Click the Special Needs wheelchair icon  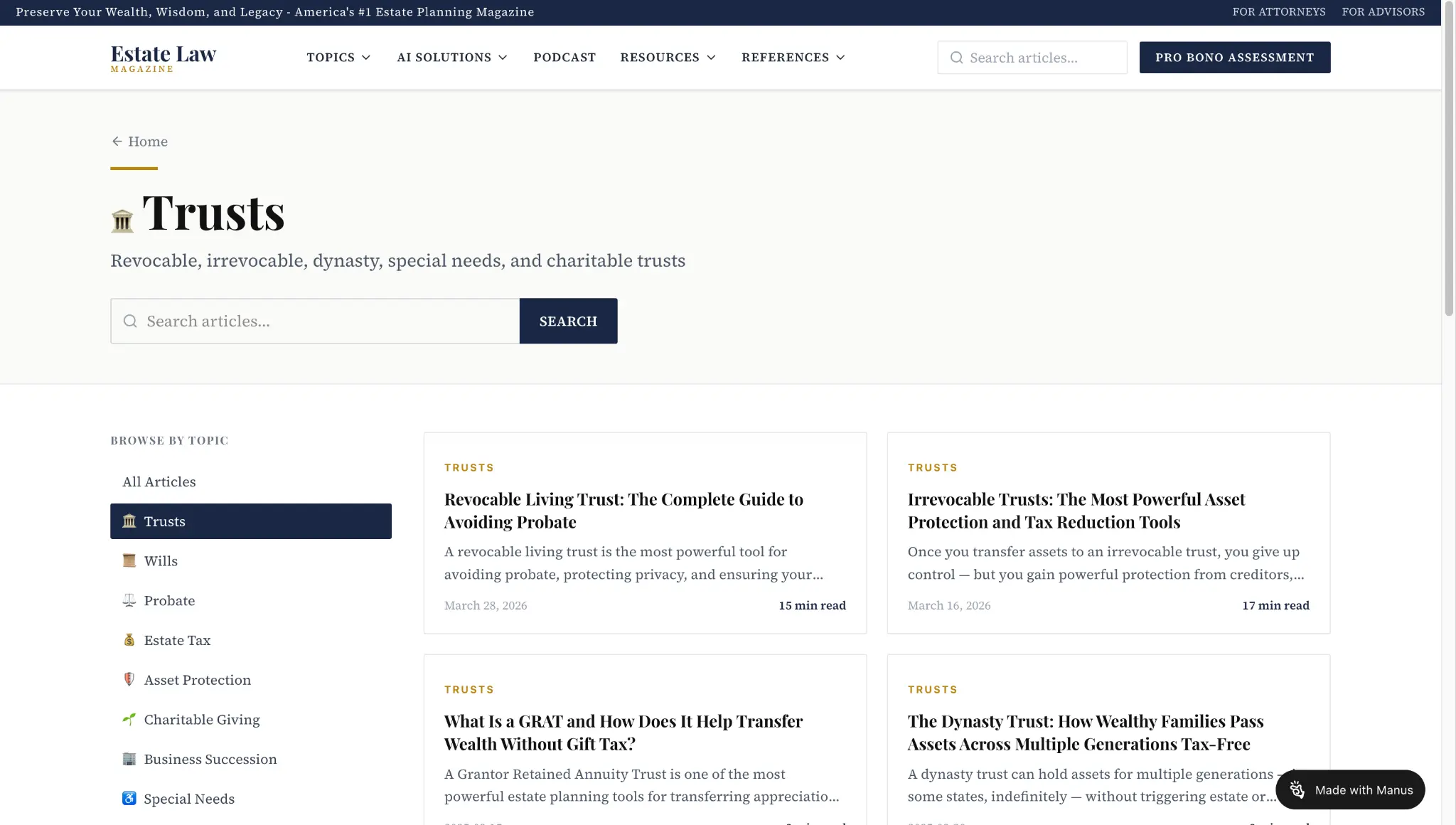(129, 799)
